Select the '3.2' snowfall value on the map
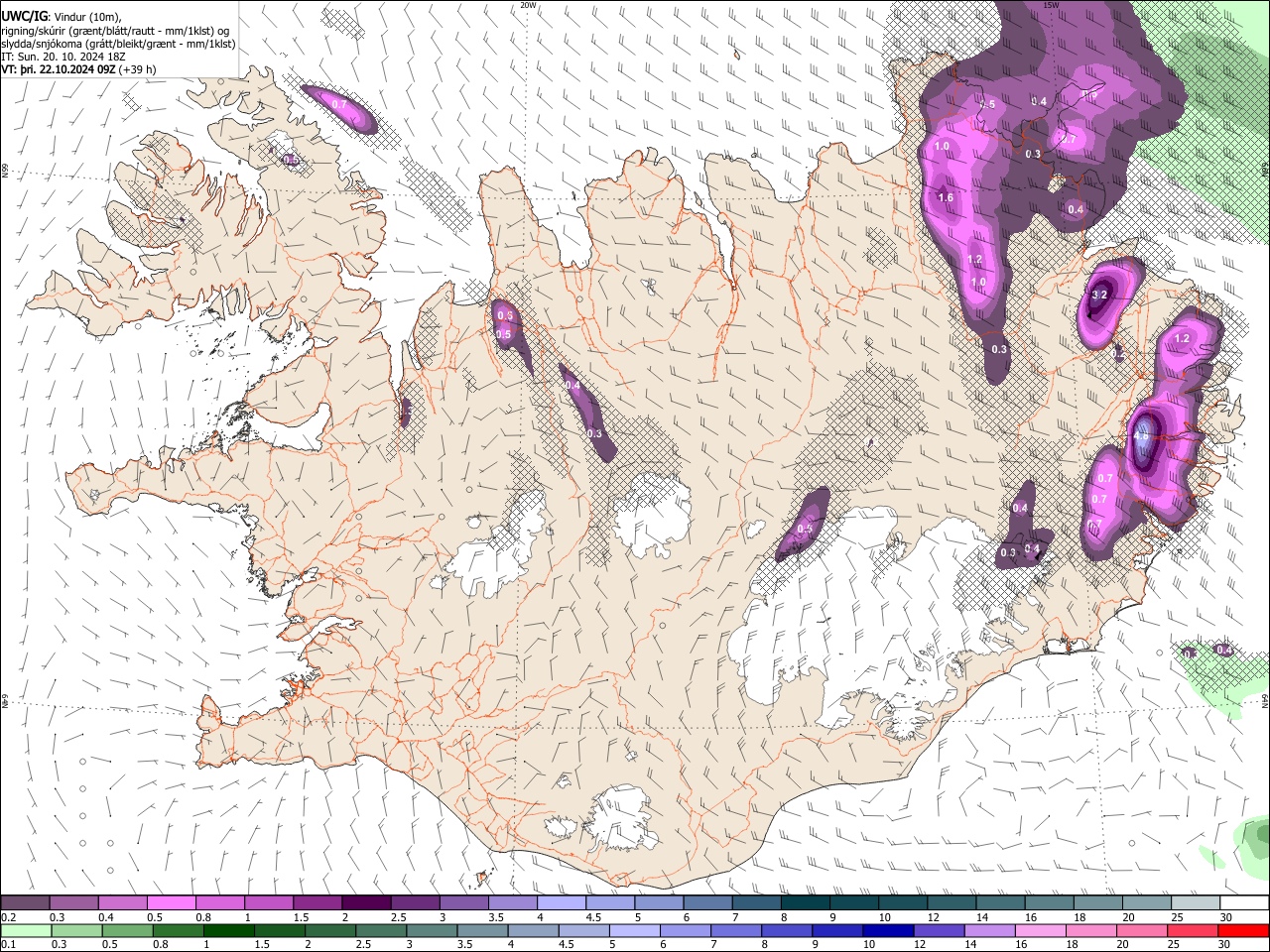 coord(1099,295)
